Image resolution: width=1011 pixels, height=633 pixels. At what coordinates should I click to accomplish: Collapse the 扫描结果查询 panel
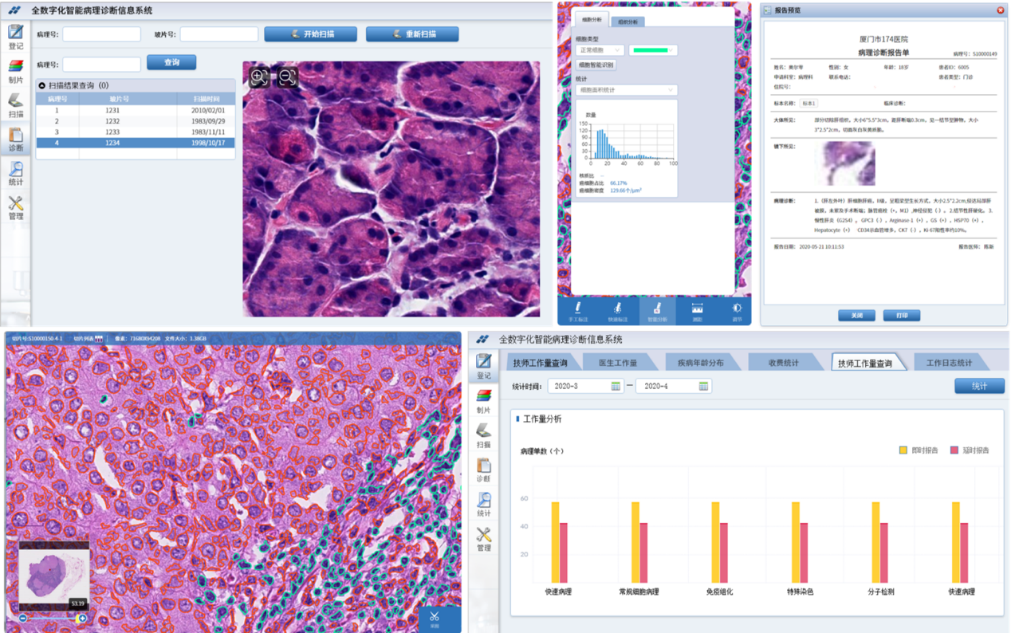[x=42, y=85]
